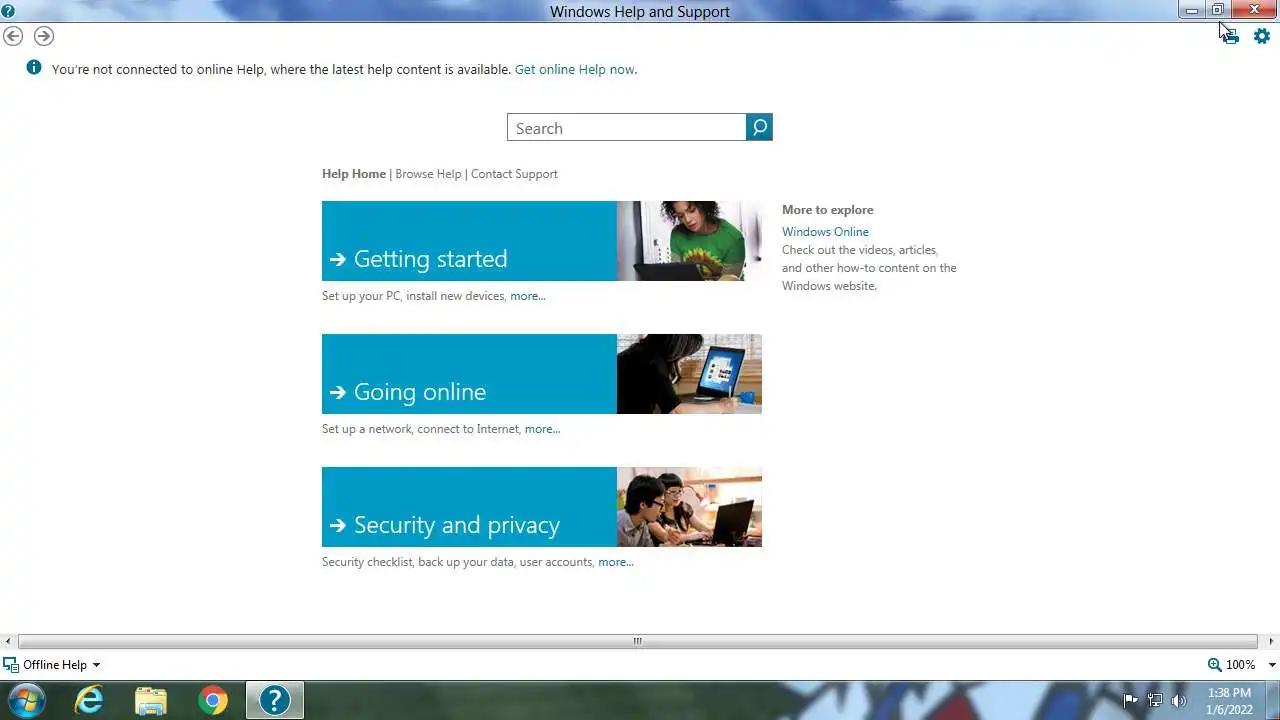Click the info icon beside offline notice
The height and width of the screenshot is (720, 1280).
[34, 68]
